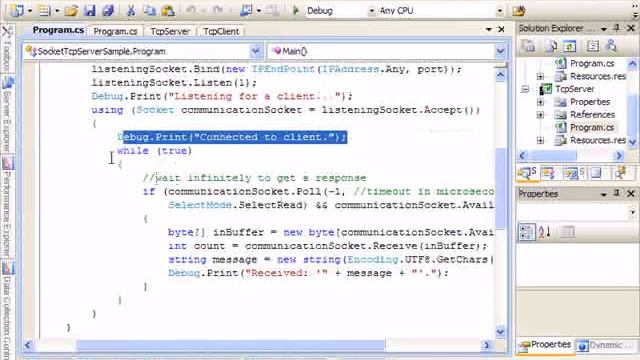
Task: Switch to the second non-bold Program.cs tab
Action: pyautogui.click(x=115, y=31)
